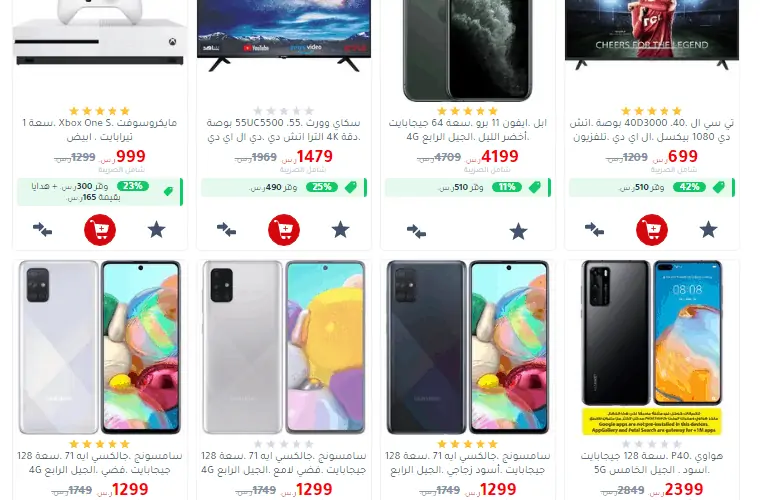Screen dimensions: 760x500
Task: Add TCL 40D3000 TV to cart
Action: point(652,230)
